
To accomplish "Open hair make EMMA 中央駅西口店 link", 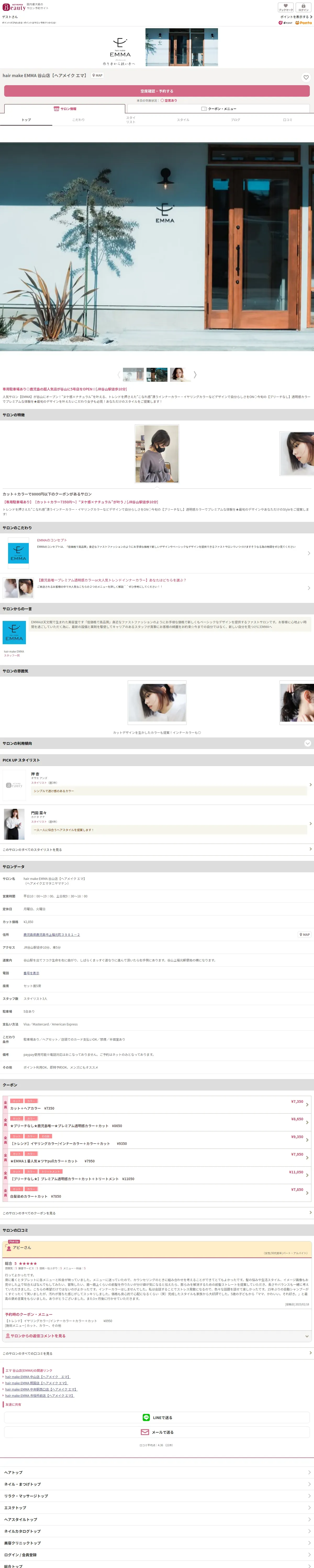I will [x=41, y=1389].
